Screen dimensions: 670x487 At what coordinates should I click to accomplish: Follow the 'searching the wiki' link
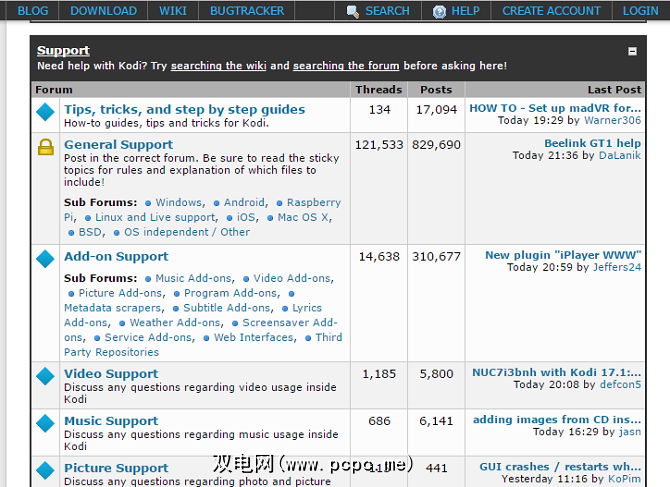[218, 66]
